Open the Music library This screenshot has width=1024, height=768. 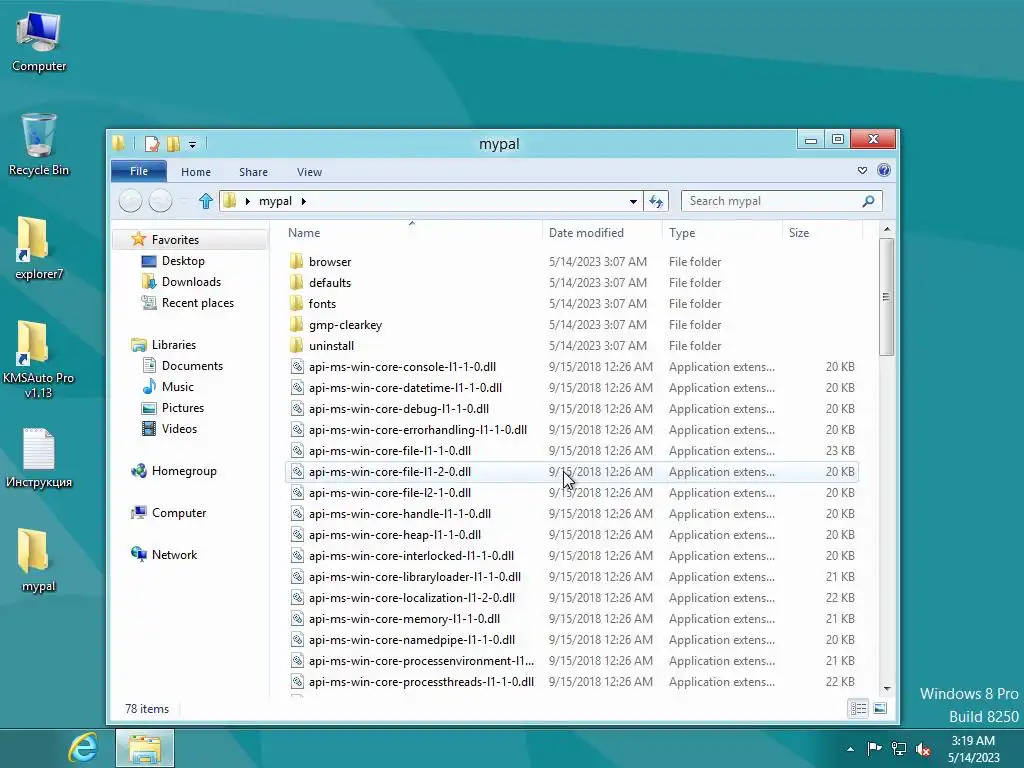click(x=177, y=387)
